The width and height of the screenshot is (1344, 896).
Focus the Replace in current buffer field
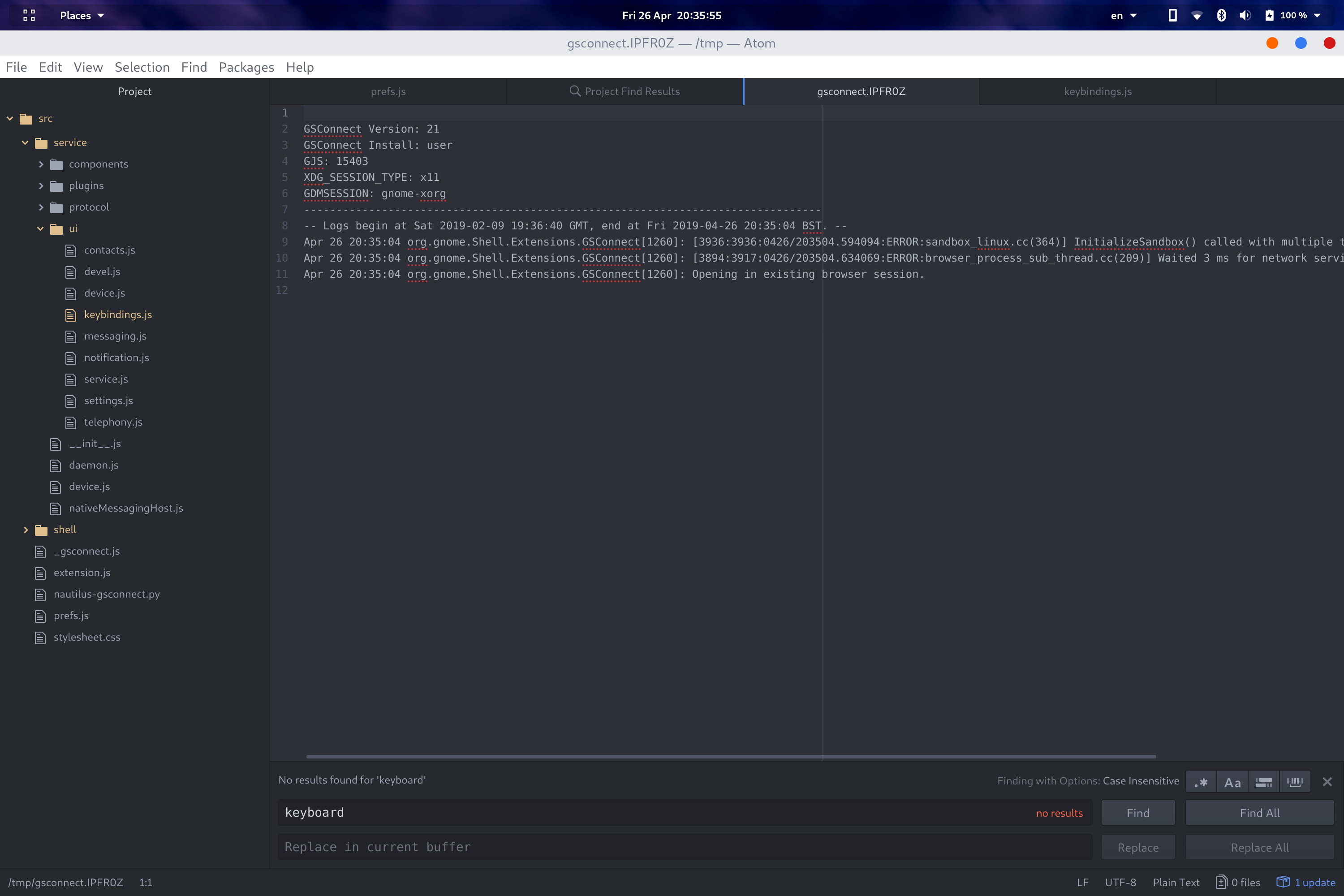pyautogui.click(x=685, y=847)
